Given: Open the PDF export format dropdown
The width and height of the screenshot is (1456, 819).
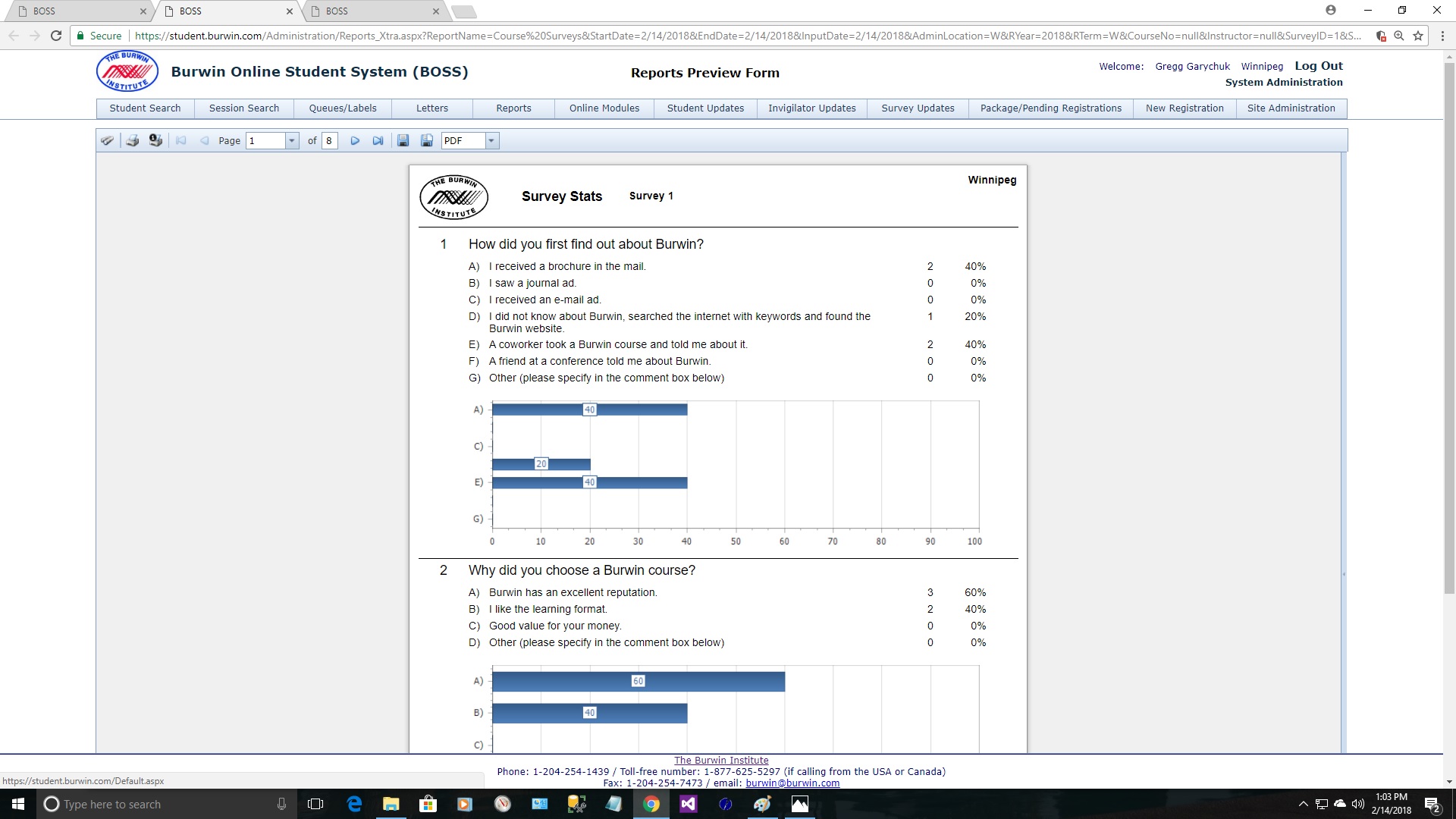Looking at the screenshot, I should click(x=492, y=140).
